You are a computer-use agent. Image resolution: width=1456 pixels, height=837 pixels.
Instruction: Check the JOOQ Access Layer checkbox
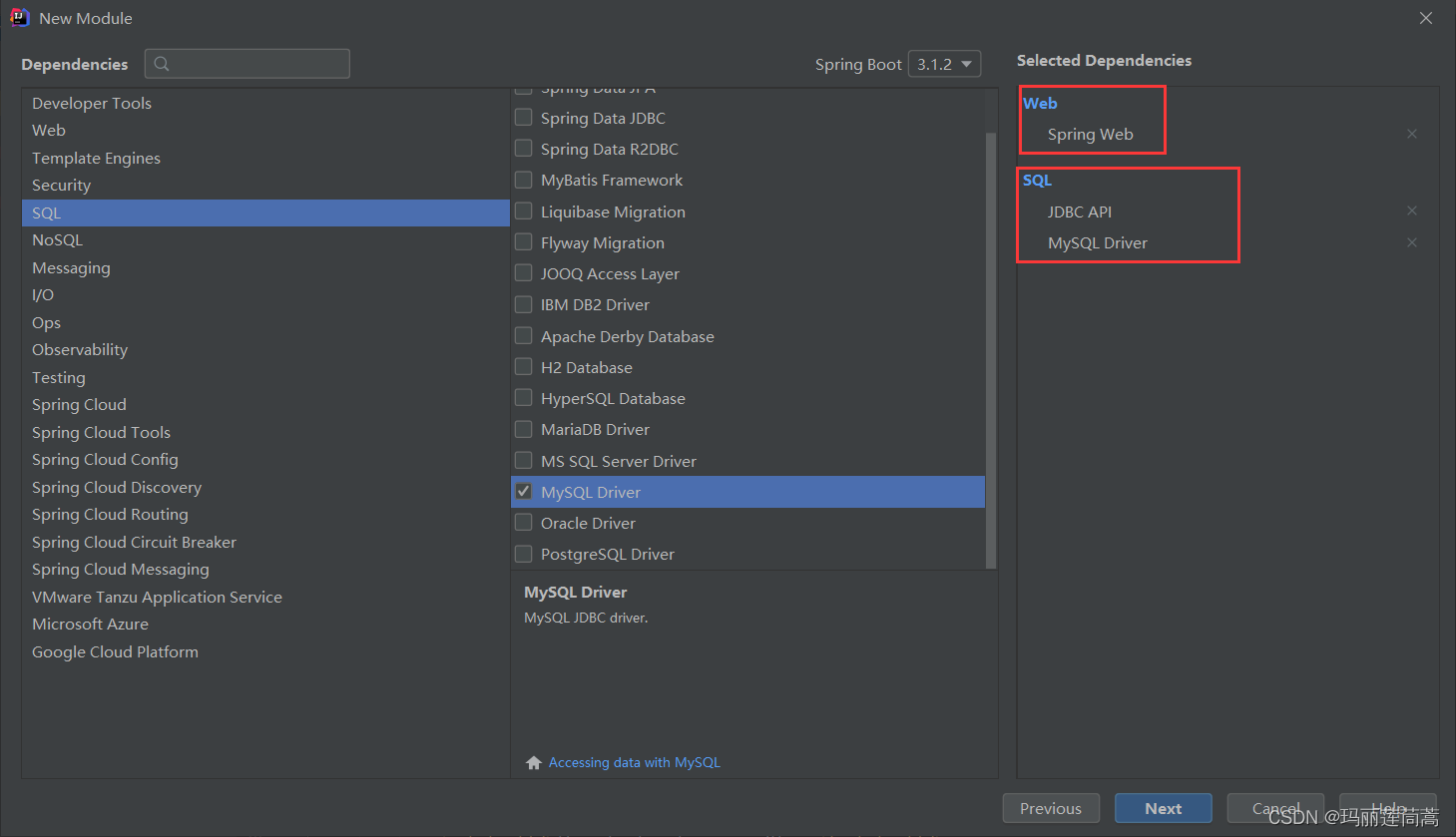pyautogui.click(x=523, y=273)
